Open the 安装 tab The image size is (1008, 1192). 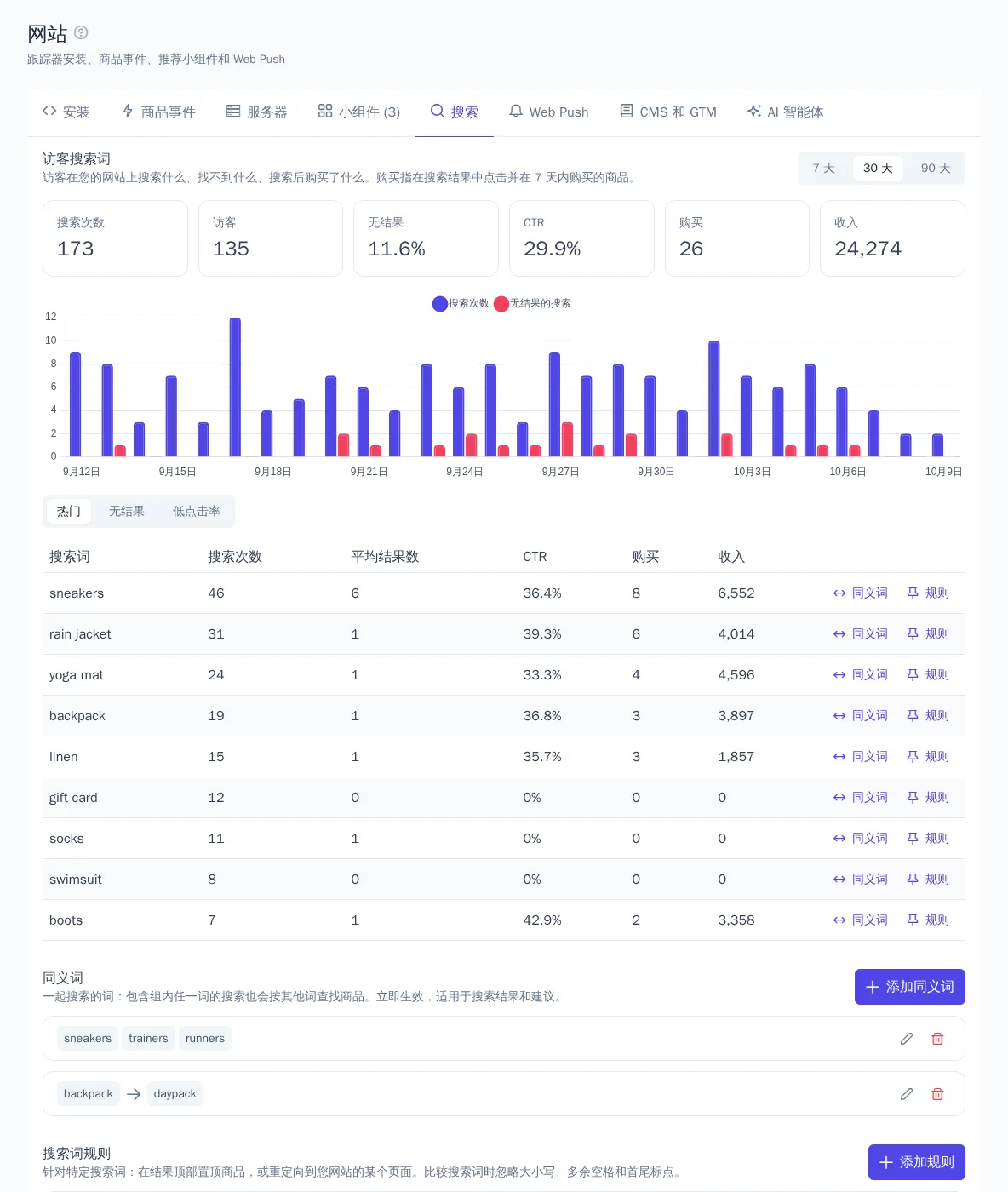[x=66, y=112]
